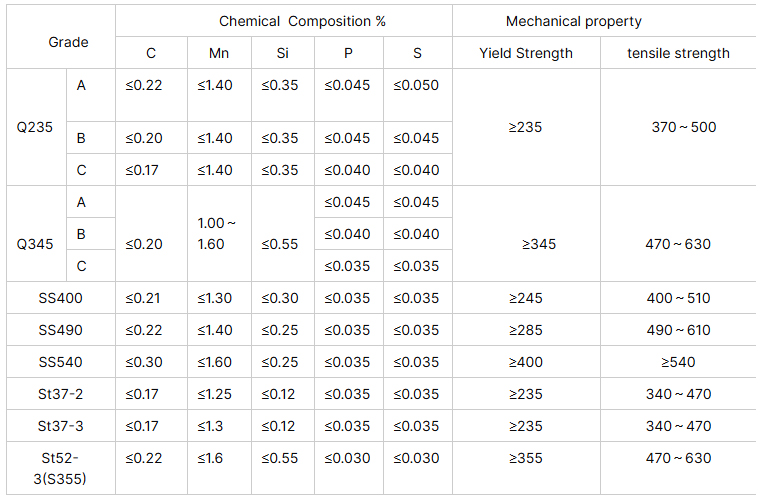
Task: Click the Q345 grade cell
Action: 35,244
